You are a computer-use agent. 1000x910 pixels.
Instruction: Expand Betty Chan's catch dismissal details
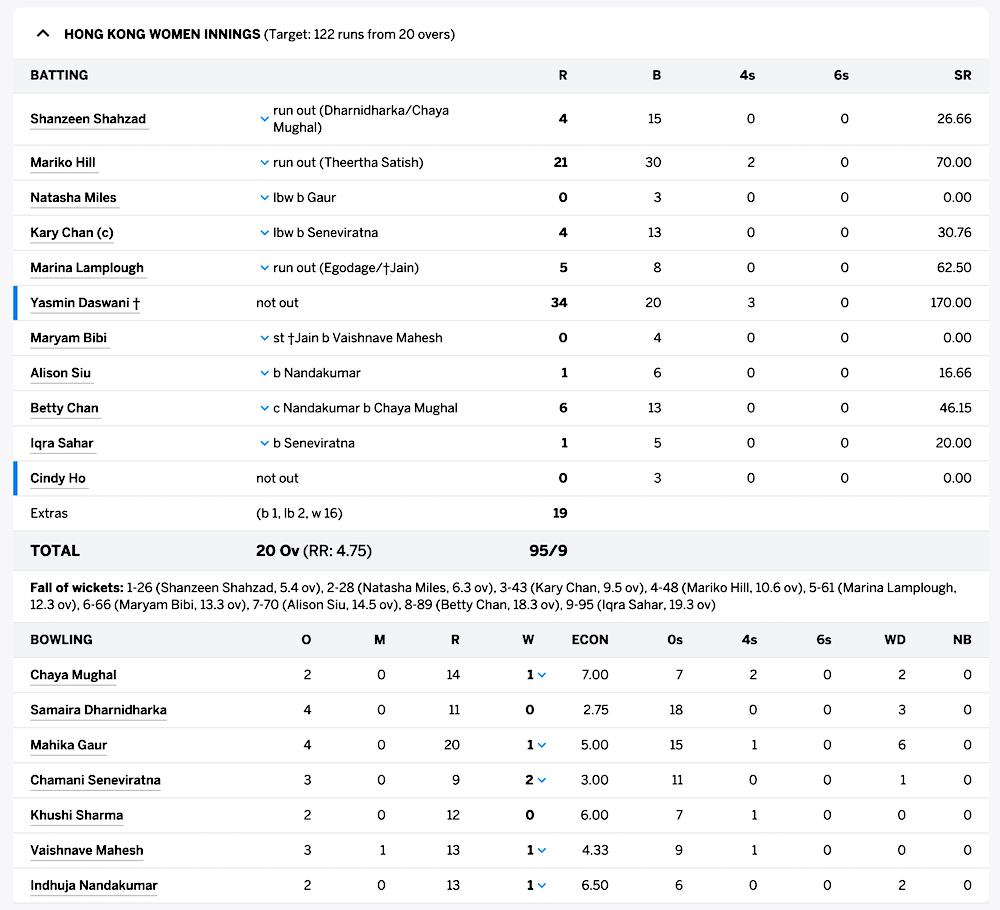pyautogui.click(x=263, y=407)
